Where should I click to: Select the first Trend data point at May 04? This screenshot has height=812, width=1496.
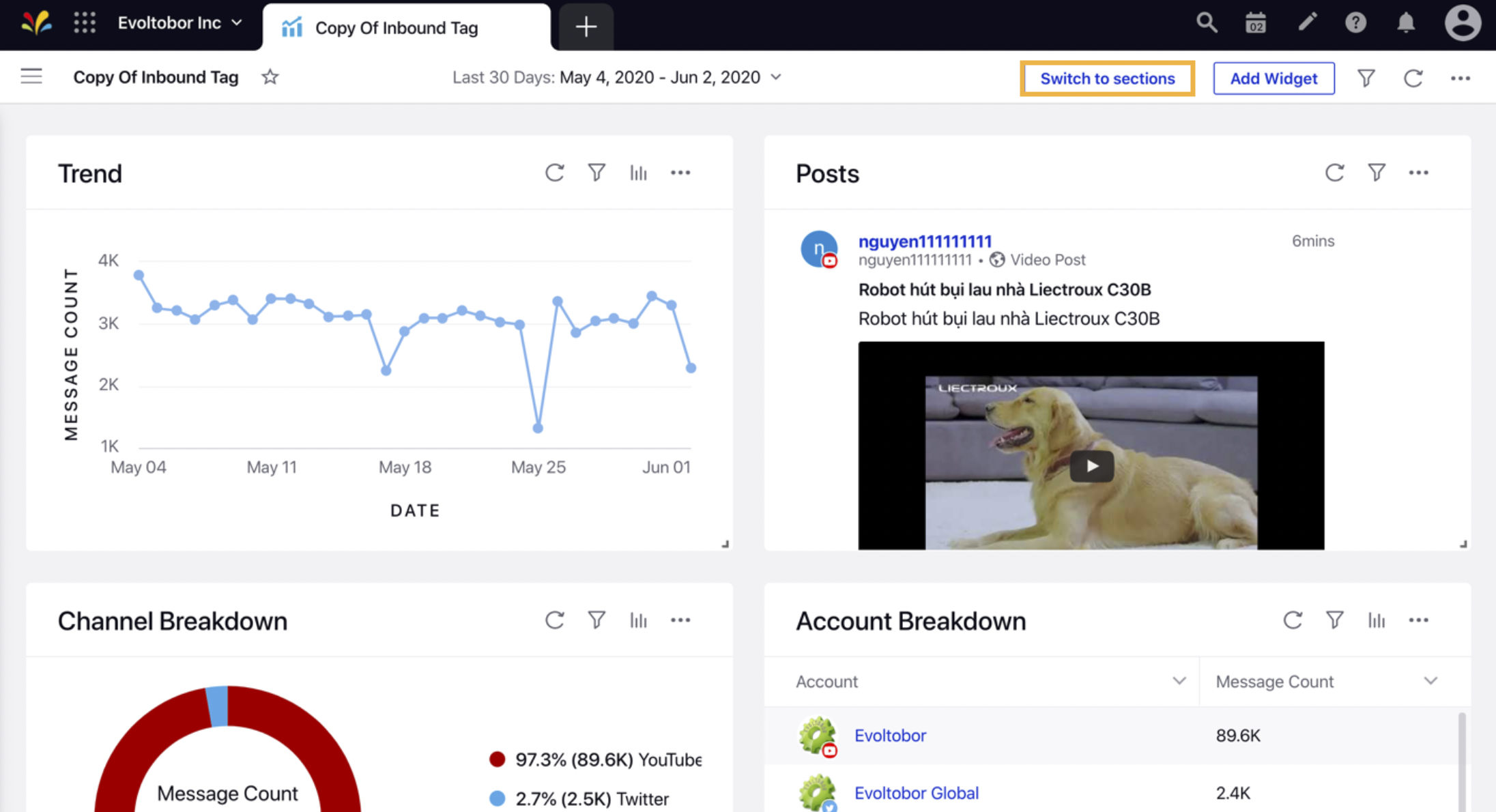point(139,275)
